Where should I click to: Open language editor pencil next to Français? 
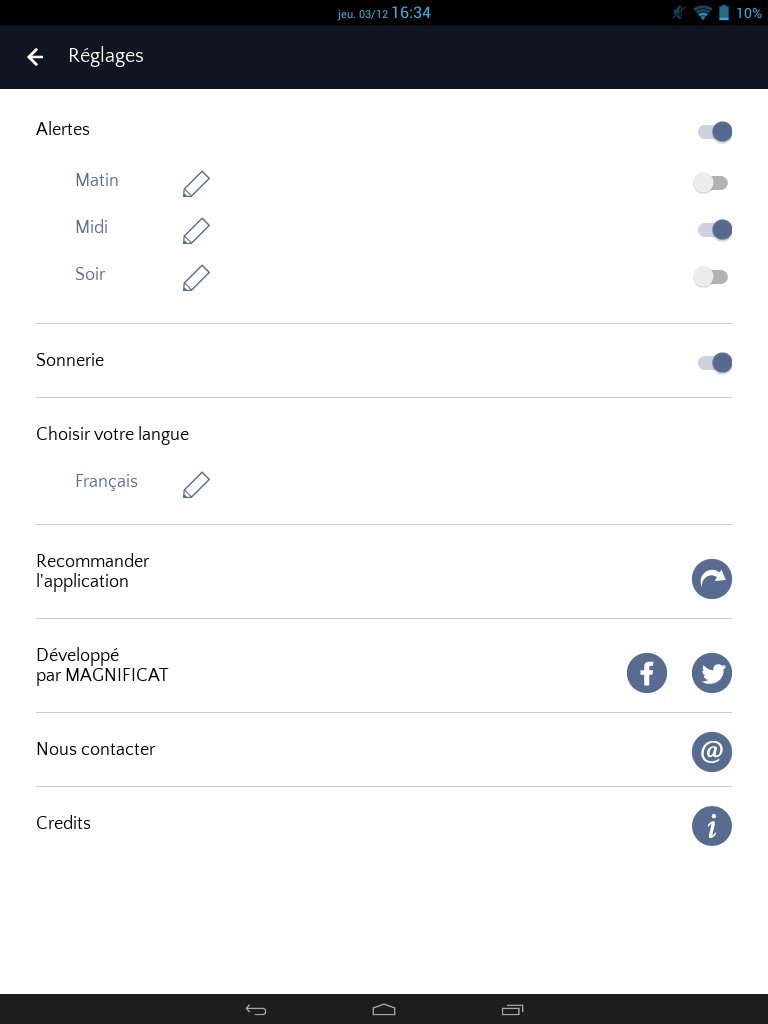[196, 484]
